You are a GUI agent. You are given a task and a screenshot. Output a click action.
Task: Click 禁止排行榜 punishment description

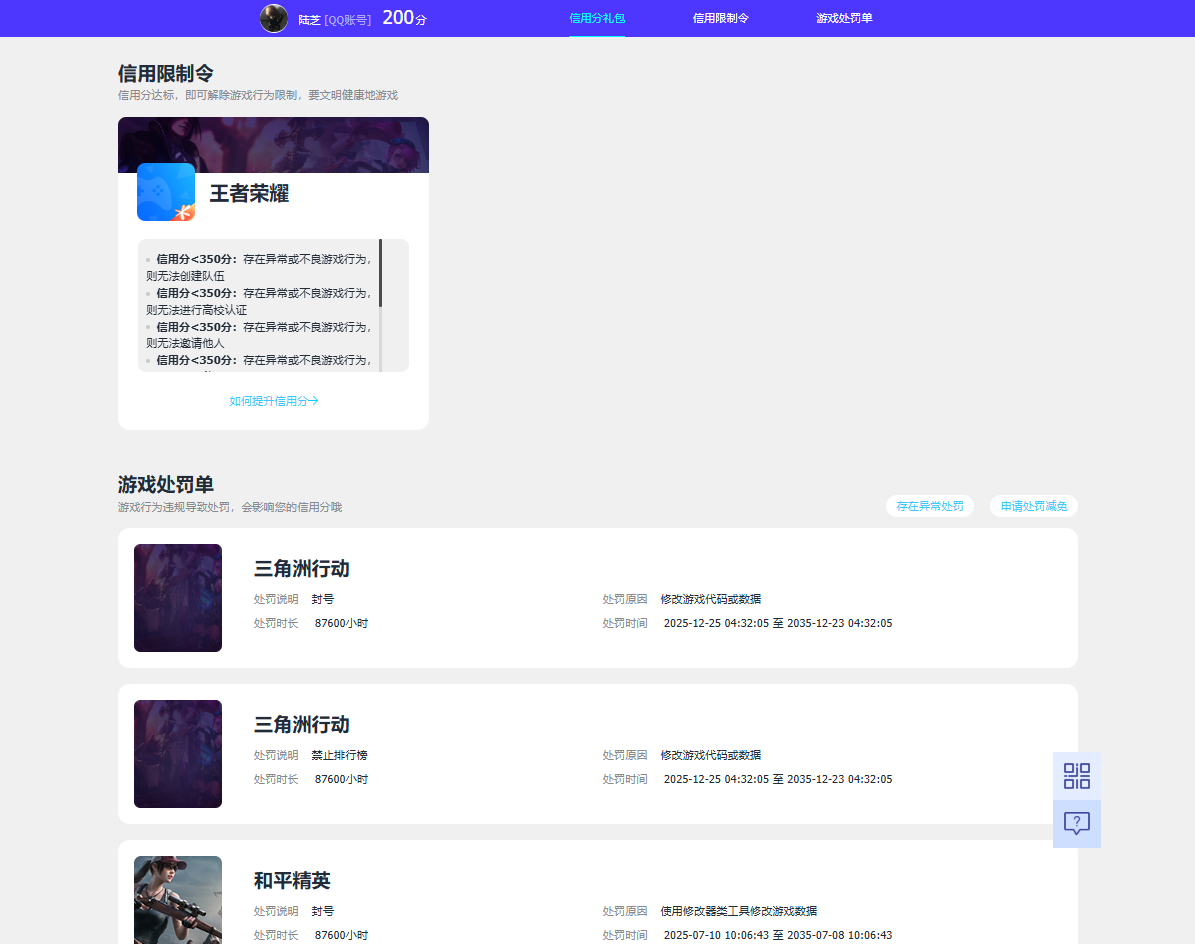tap(339, 755)
